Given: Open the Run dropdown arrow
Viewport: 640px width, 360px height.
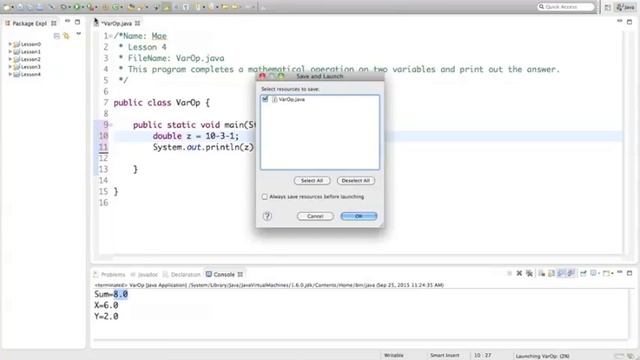Looking at the screenshot, I should tap(83, 7).
